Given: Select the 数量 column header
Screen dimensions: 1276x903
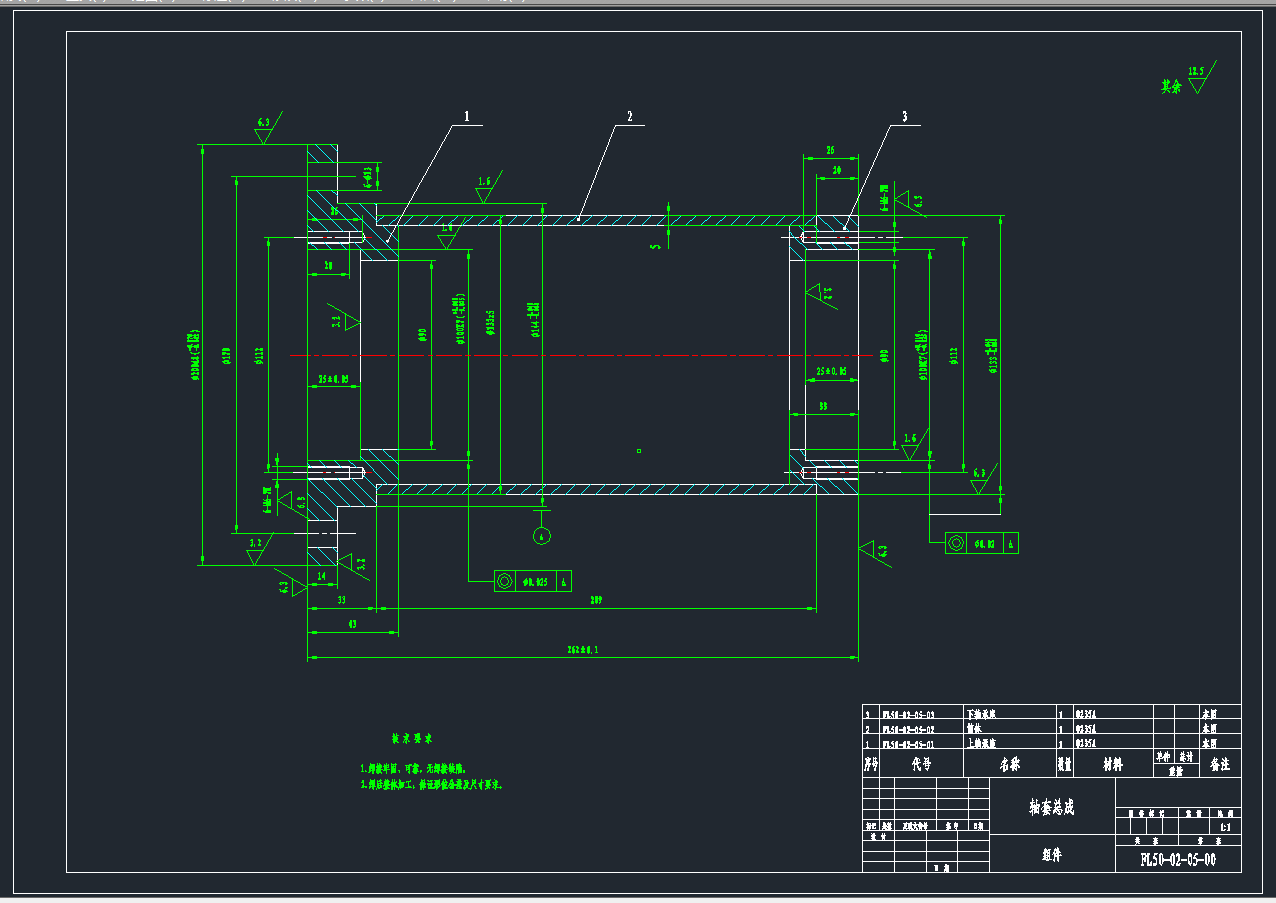Looking at the screenshot, I should click(1065, 764).
